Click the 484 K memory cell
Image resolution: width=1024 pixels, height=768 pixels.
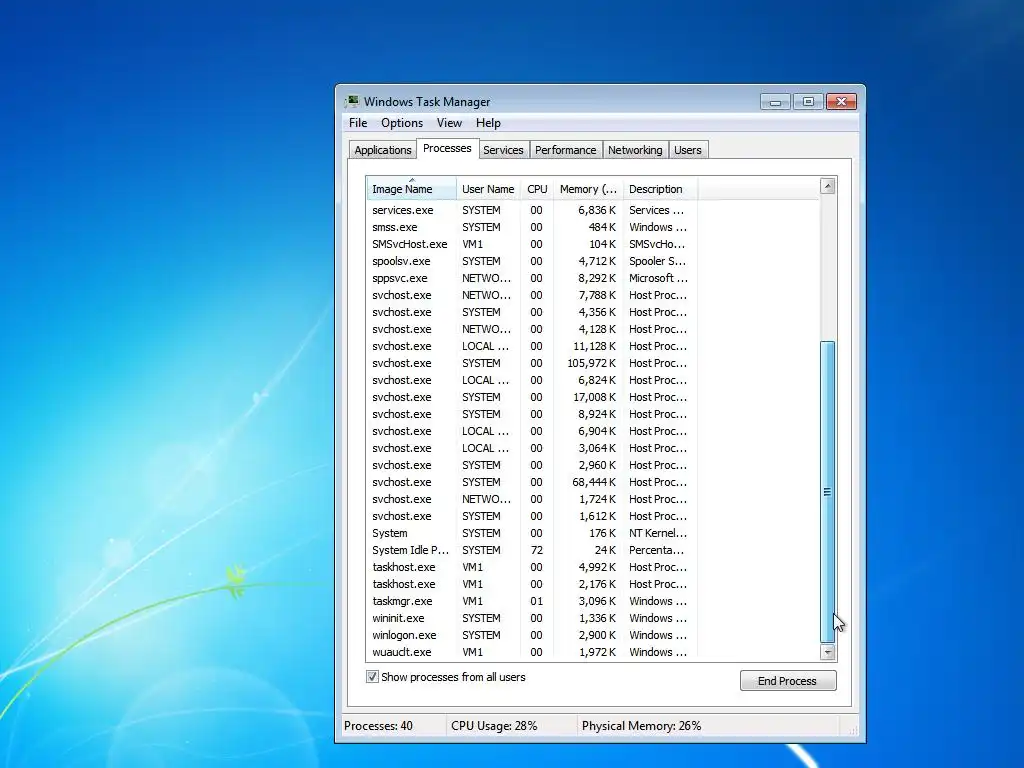tap(602, 227)
